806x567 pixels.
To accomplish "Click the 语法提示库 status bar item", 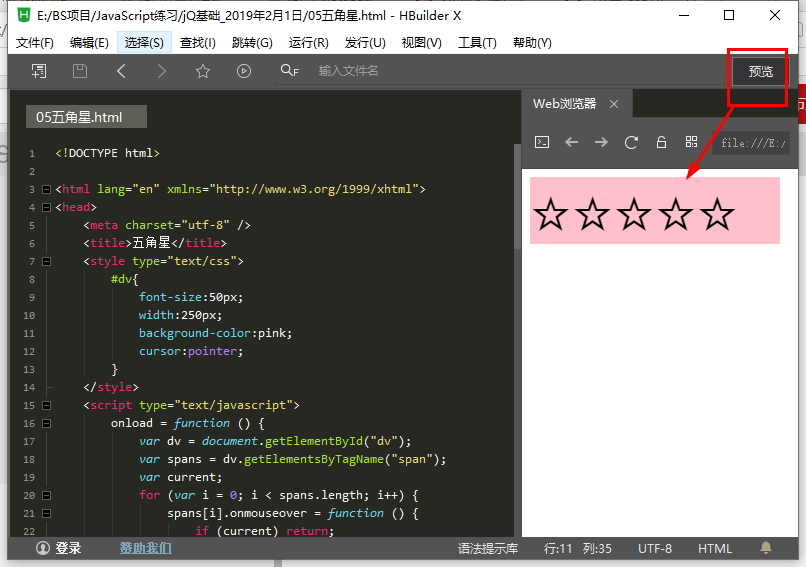I will (x=488, y=548).
